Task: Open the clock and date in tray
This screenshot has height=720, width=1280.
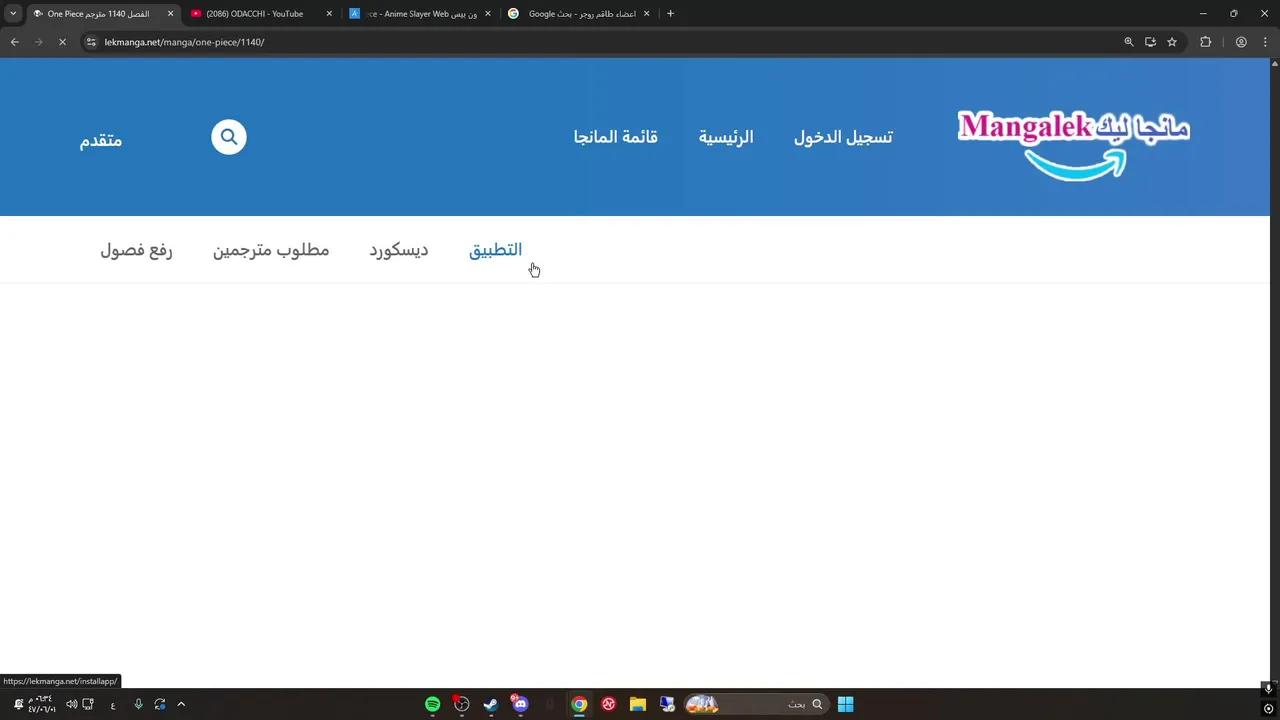Action: click(42, 704)
